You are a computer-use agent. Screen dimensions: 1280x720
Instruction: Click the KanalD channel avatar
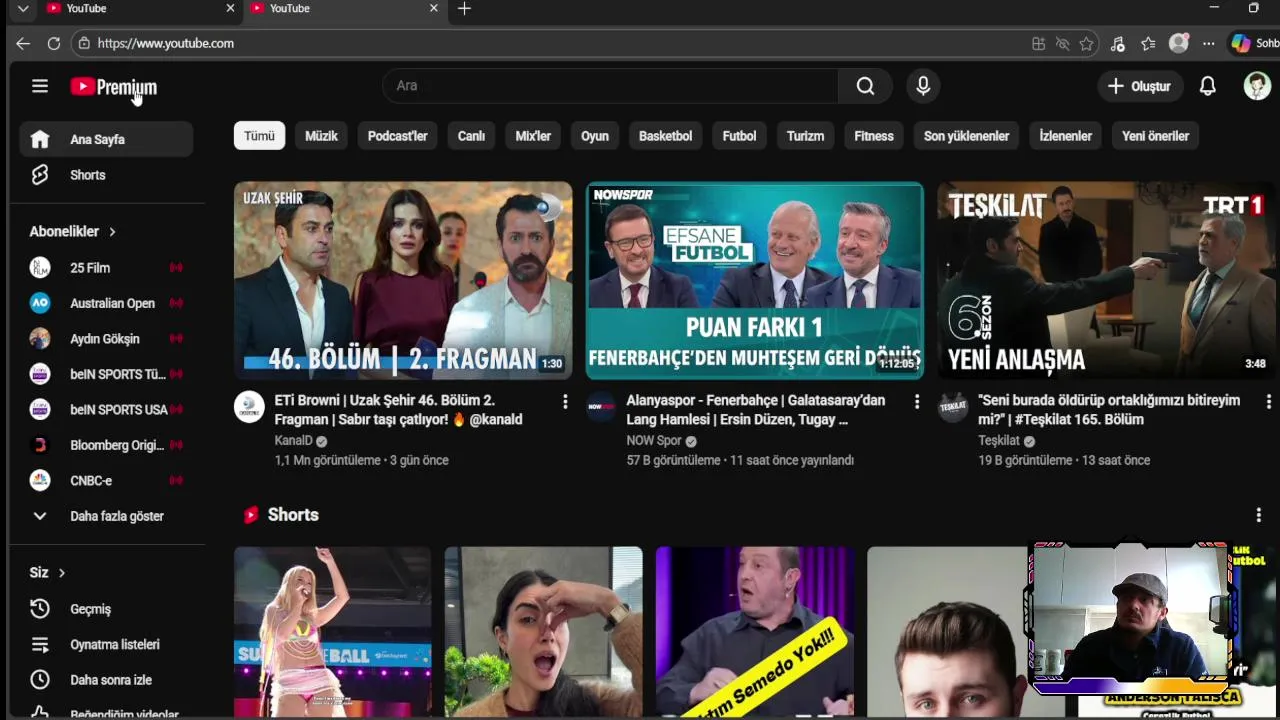[249, 407]
